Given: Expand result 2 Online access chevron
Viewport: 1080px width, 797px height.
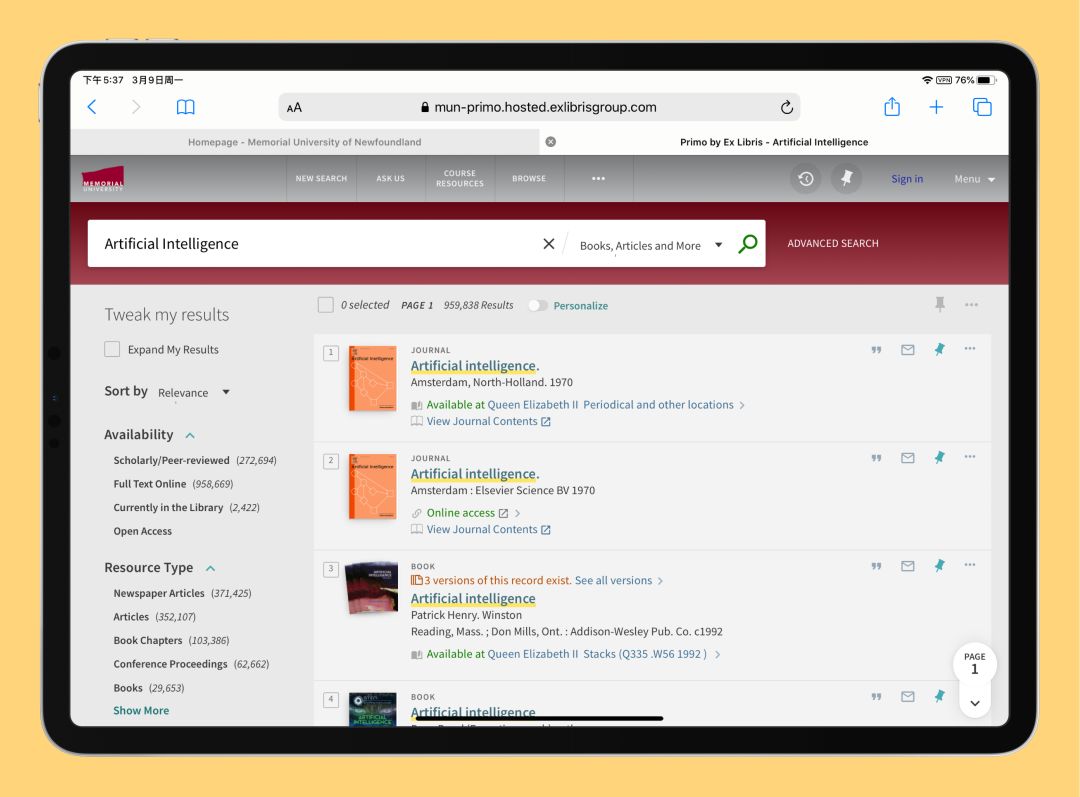Looking at the screenshot, I should point(517,513).
